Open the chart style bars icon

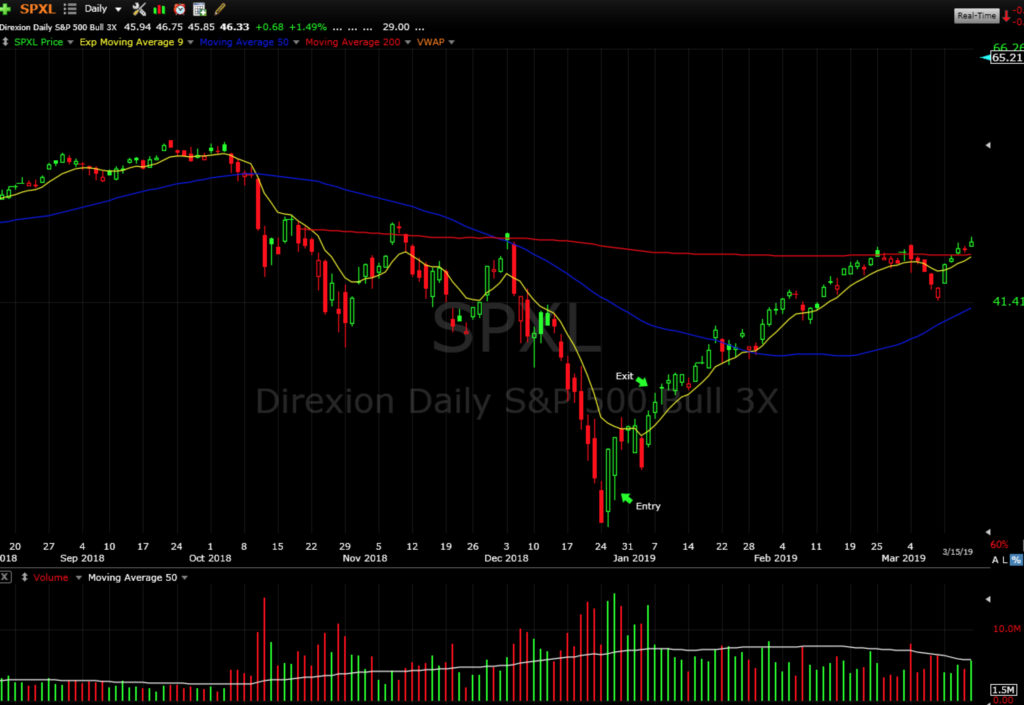pos(159,9)
